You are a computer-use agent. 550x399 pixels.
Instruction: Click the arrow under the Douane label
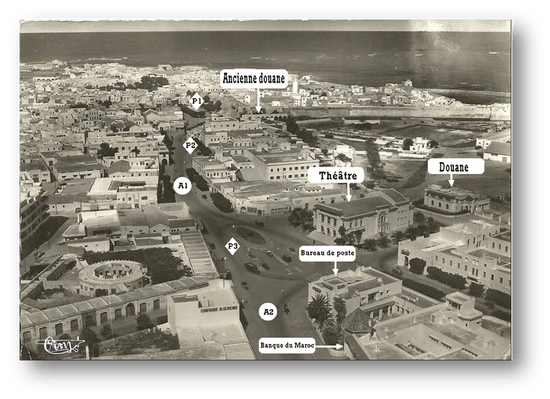click(x=451, y=181)
